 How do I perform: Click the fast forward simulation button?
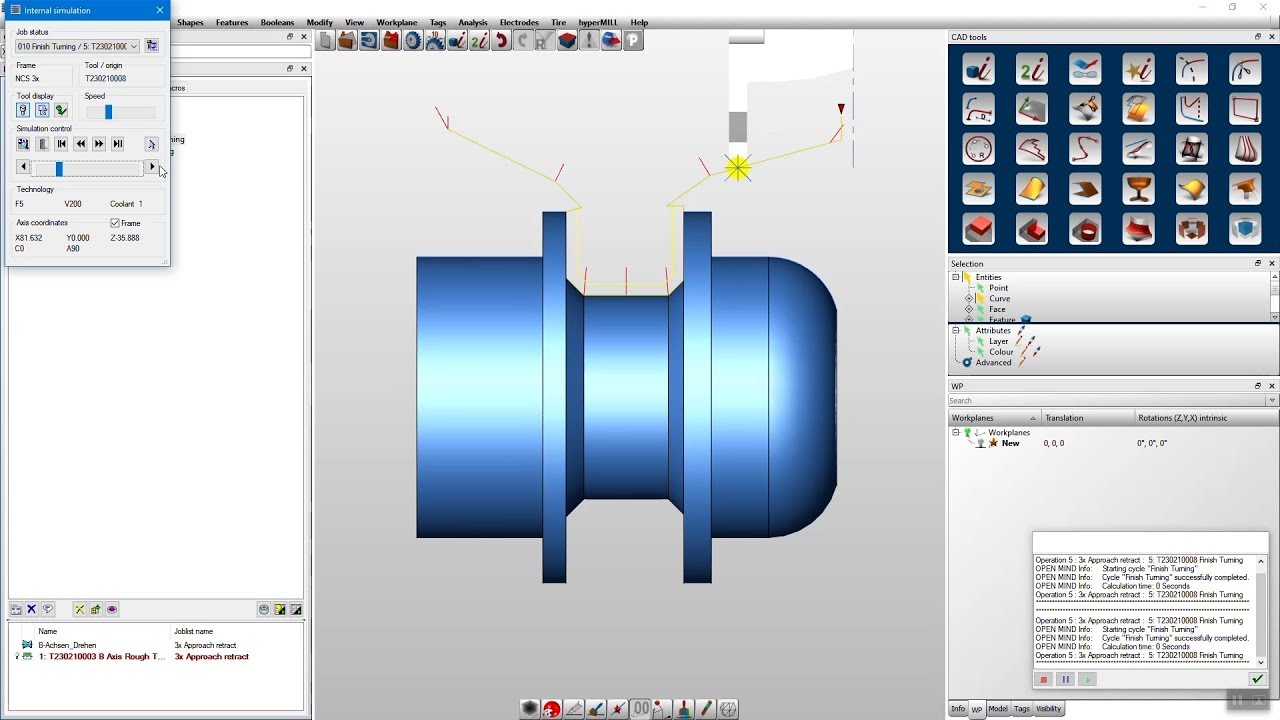tap(99, 144)
